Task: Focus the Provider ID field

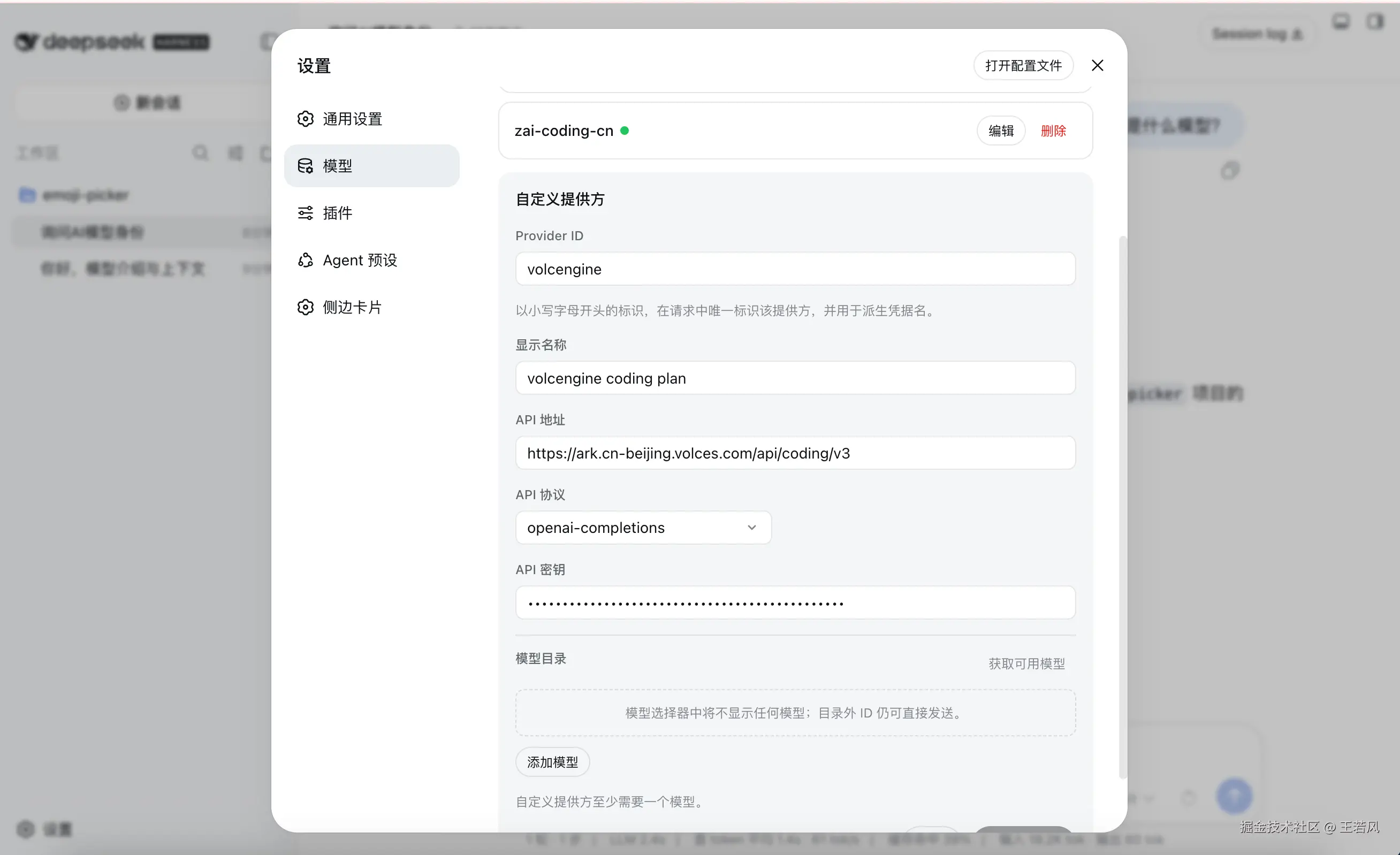Action: pos(795,269)
